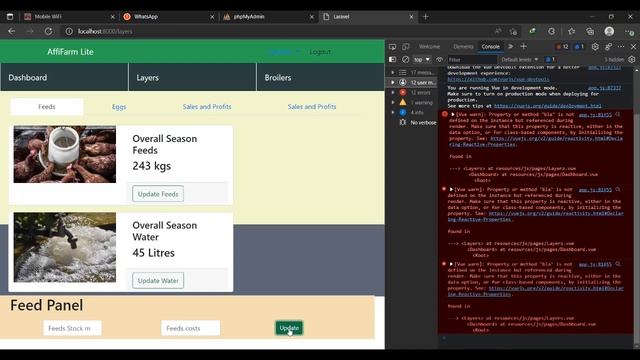Close the phpMyAdmin tab
This screenshot has width=640, height=360.
312,17
